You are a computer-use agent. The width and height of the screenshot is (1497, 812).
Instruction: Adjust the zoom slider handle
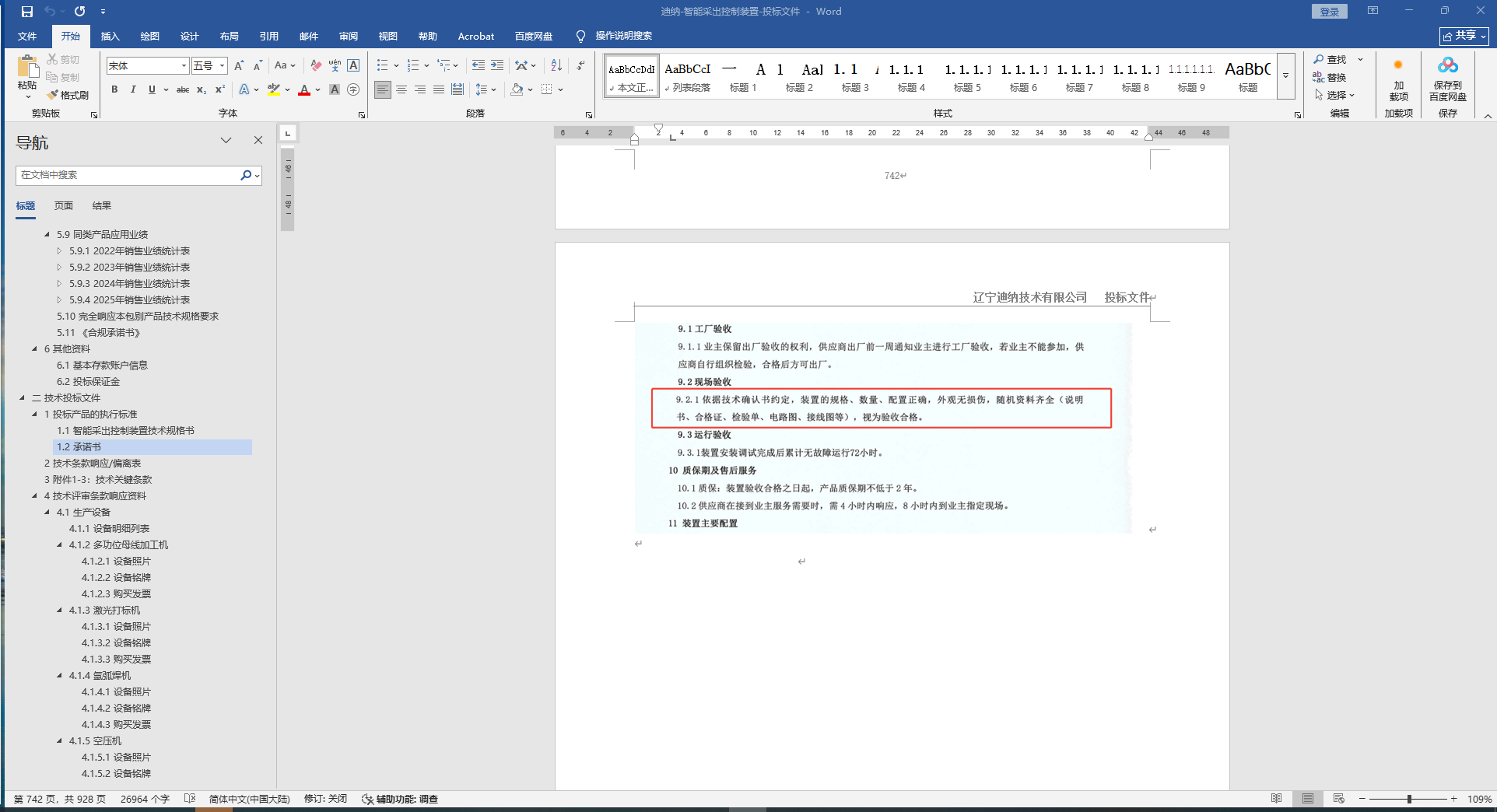(1409, 799)
